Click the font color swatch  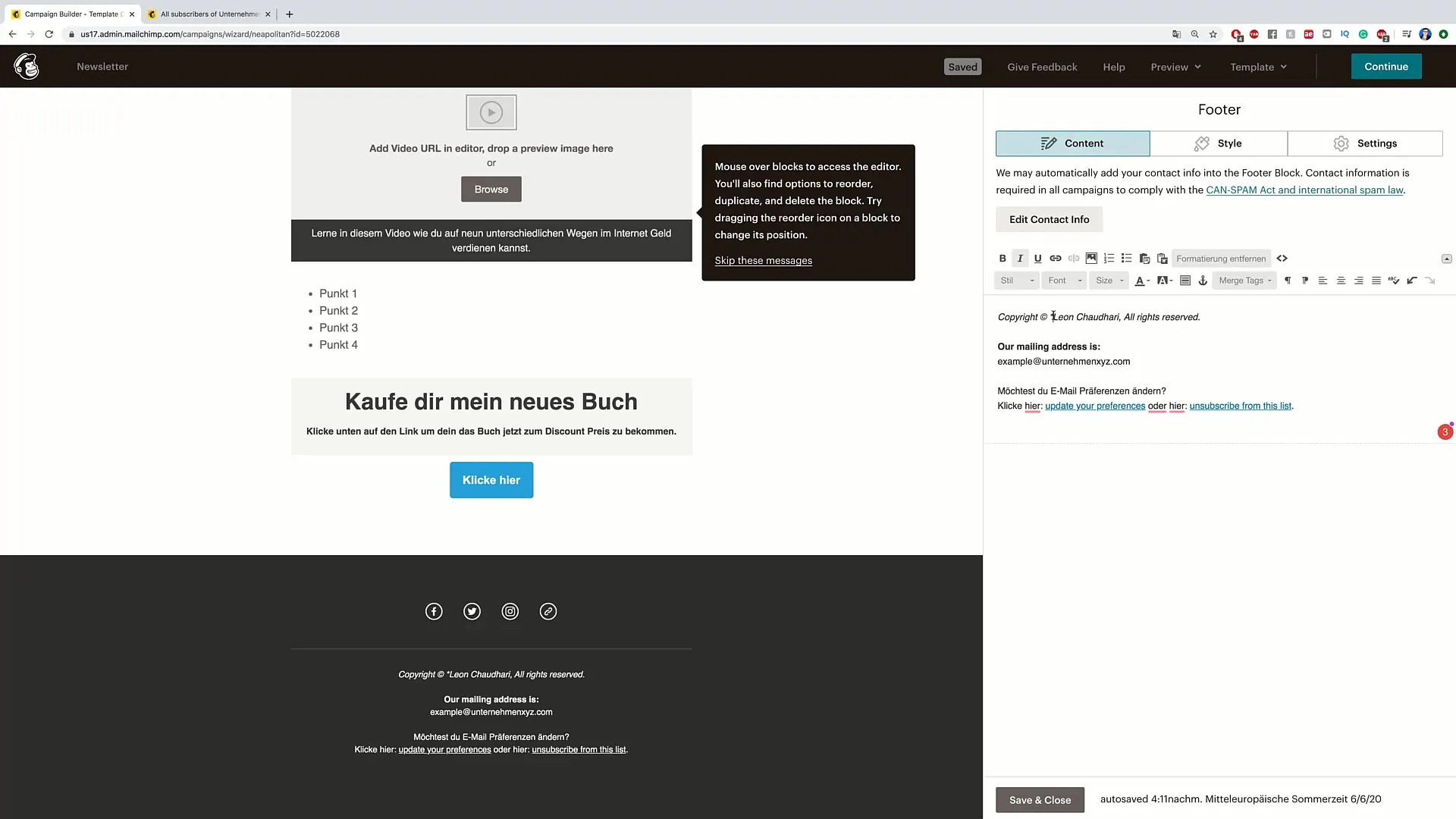pos(1143,280)
